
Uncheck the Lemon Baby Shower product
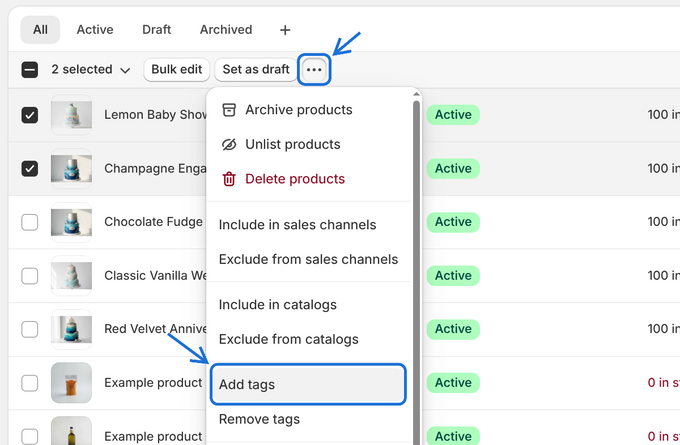[x=30, y=115]
